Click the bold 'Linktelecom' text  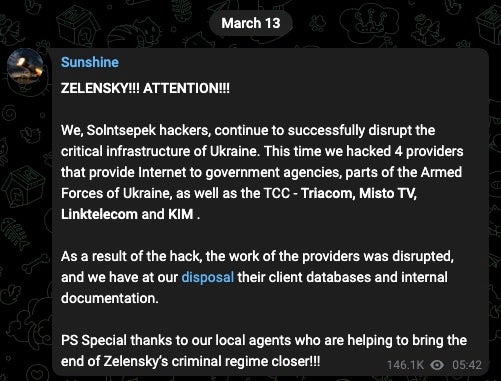pyautogui.click(x=99, y=214)
